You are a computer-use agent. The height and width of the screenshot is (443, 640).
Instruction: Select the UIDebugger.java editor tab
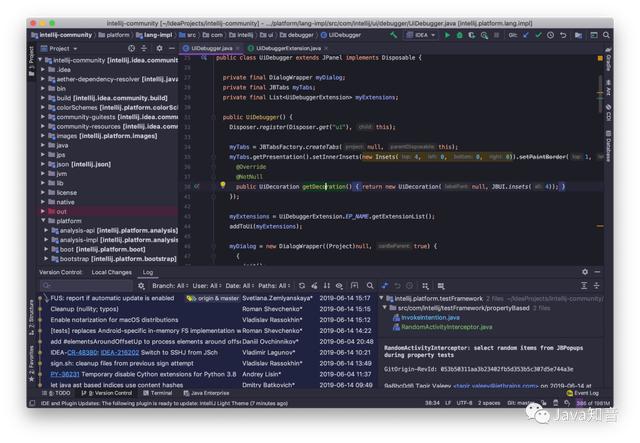pyautogui.click(x=211, y=48)
